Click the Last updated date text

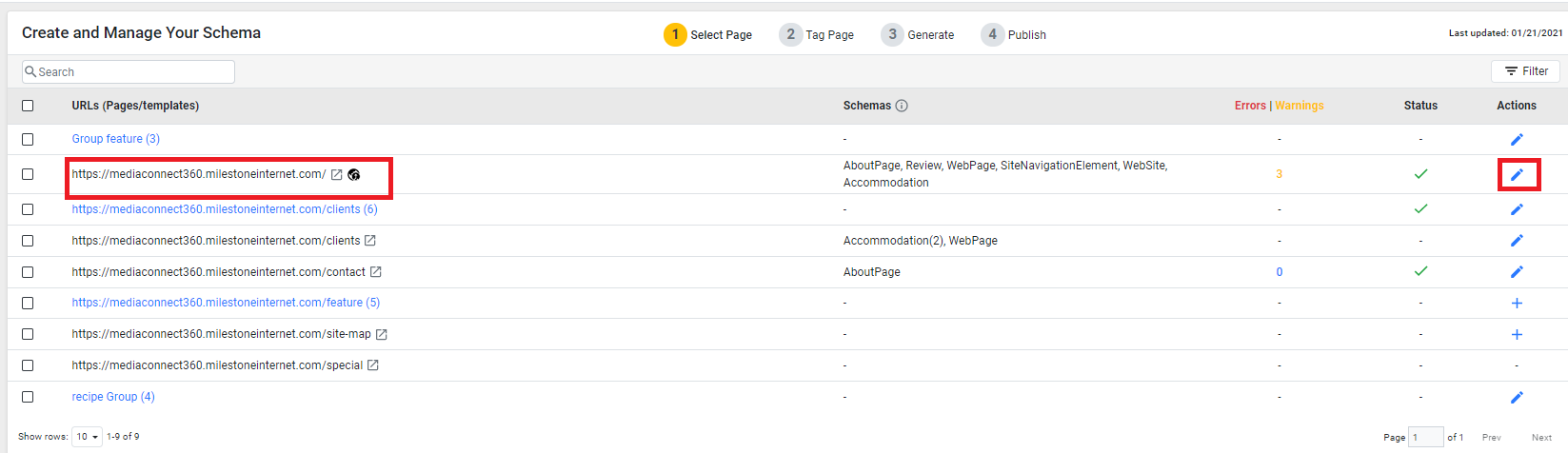tap(1506, 33)
